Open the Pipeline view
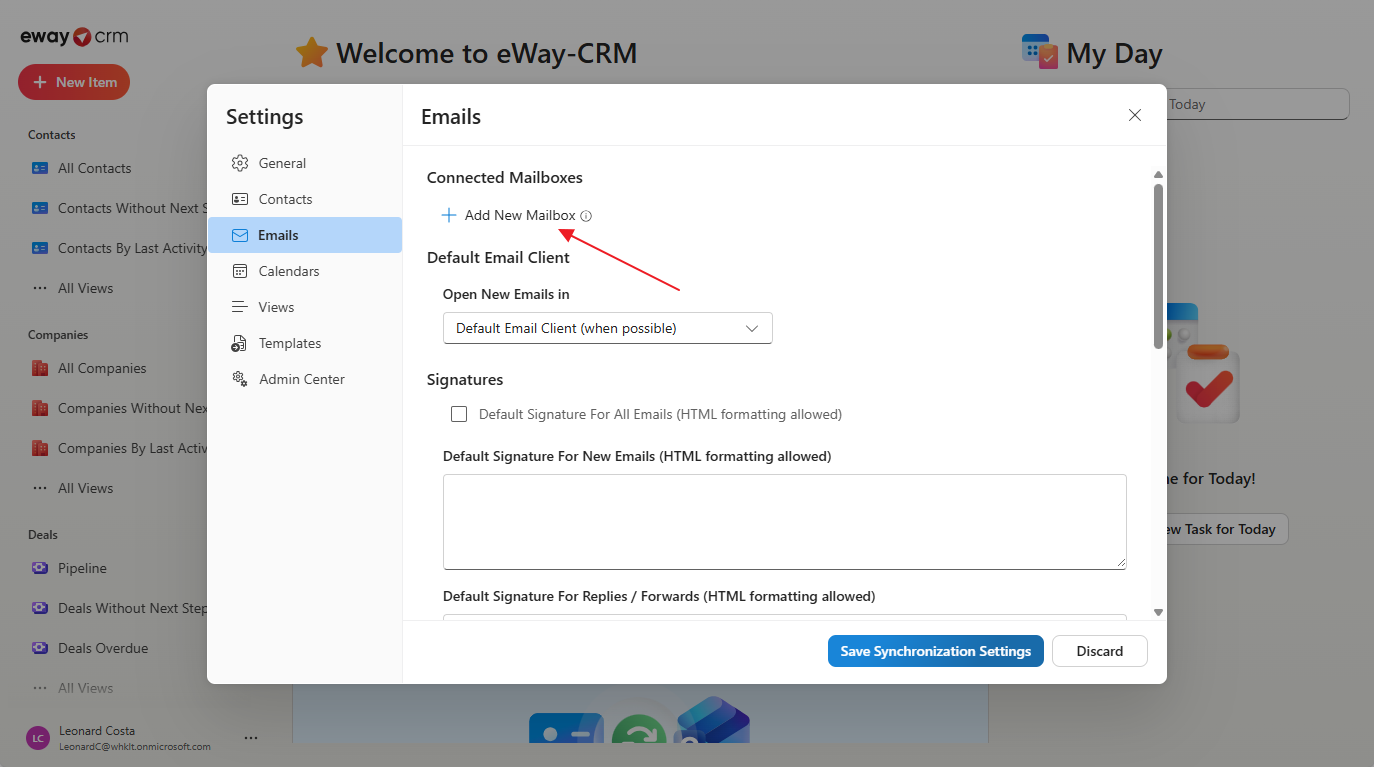This screenshot has height=767, width=1374. click(82, 568)
